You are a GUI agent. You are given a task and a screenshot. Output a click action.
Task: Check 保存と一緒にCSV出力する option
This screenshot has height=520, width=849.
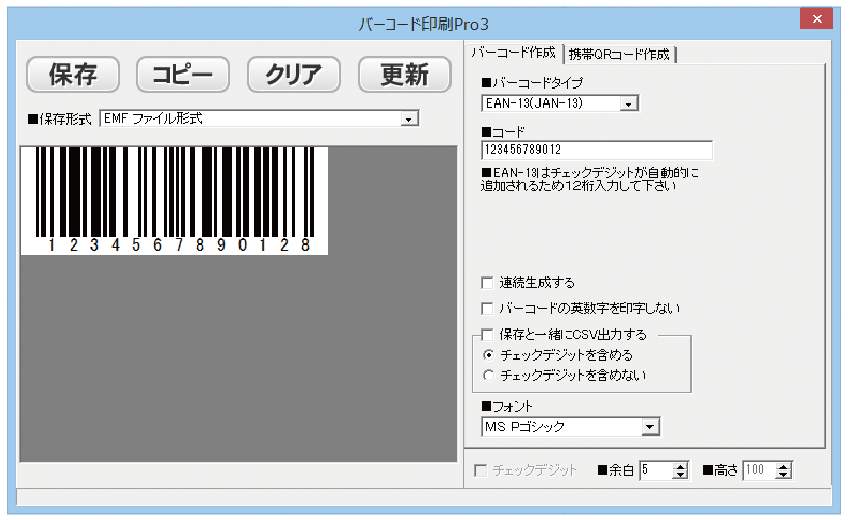[487, 334]
